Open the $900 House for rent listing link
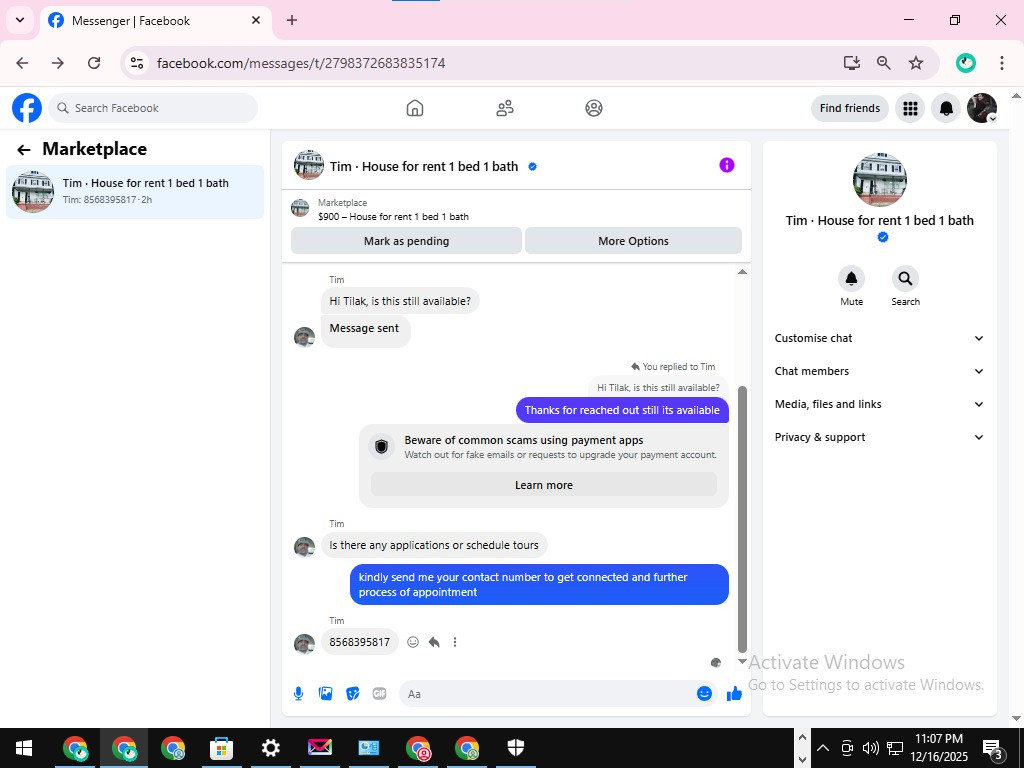Viewport: 1024px width, 768px height. [393, 216]
